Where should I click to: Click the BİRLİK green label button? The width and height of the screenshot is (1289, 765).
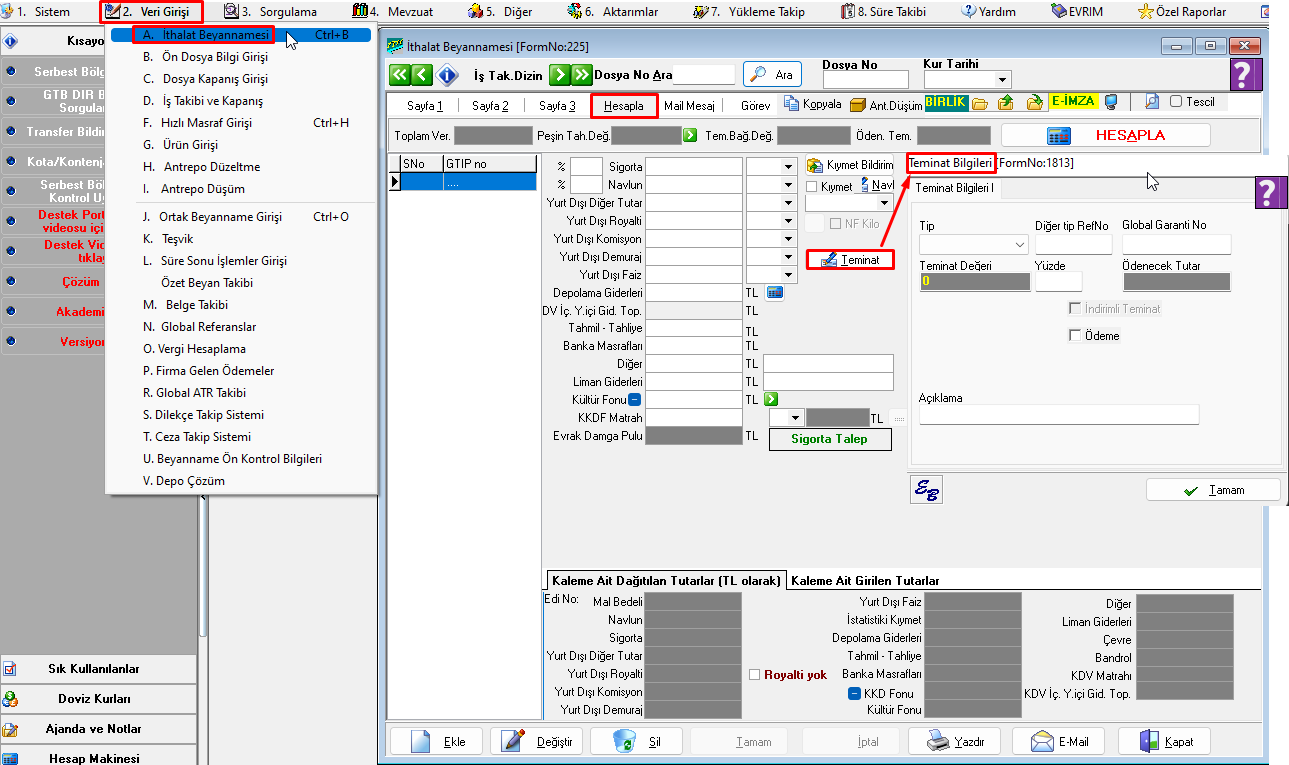[x=946, y=102]
